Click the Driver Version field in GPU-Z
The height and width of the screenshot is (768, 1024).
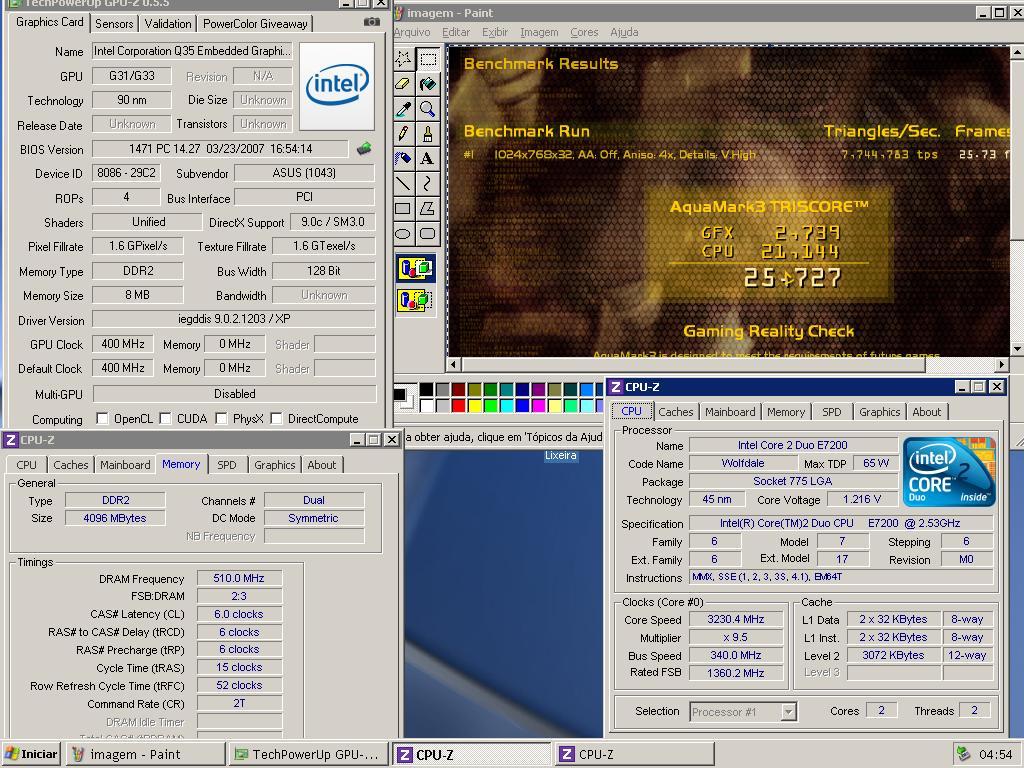click(x=234, y=319)
